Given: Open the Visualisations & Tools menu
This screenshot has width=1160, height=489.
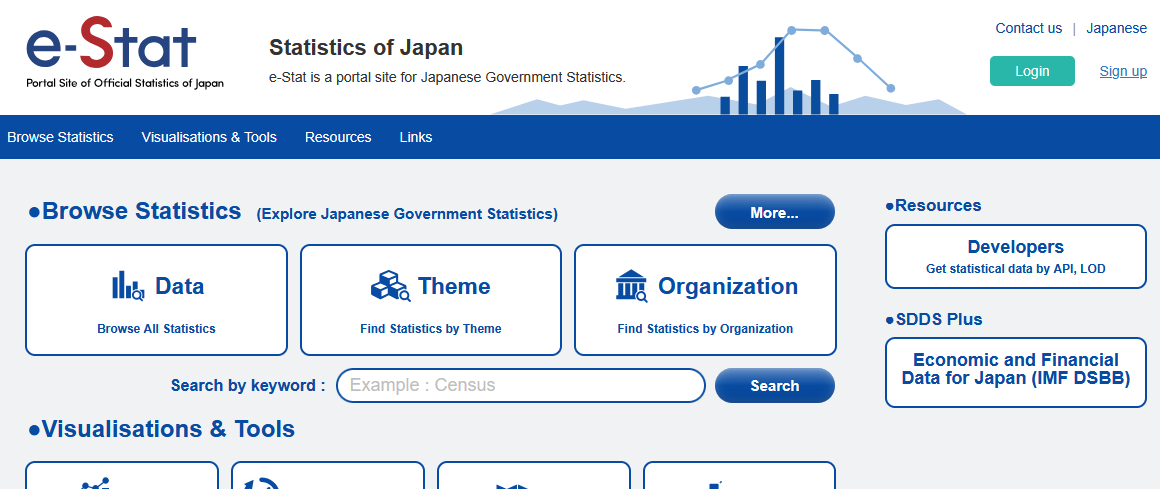Looking at the screenshot, I should click(x=209, y=137).
